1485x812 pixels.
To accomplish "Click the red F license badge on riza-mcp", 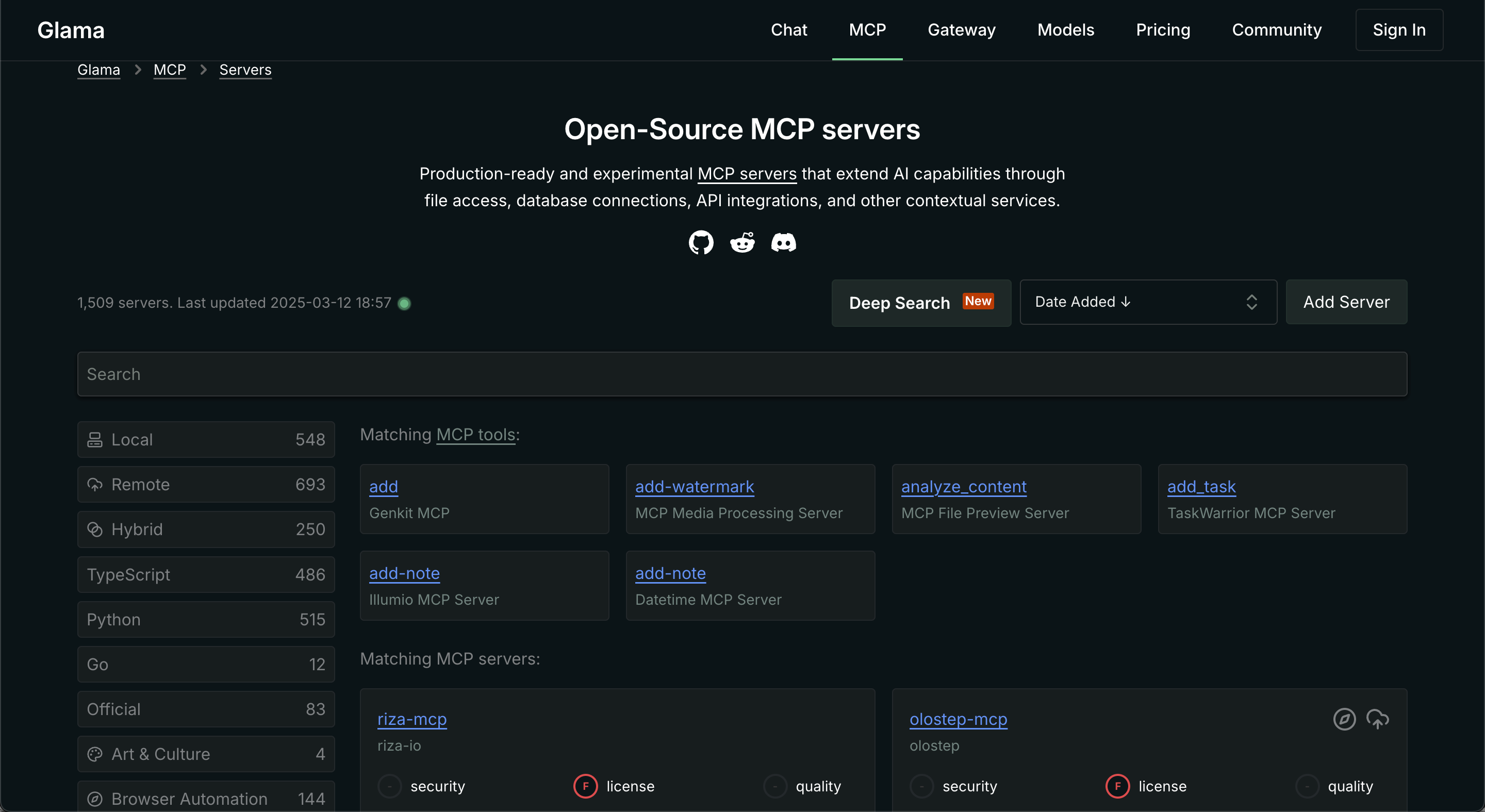I will point(585,786).
